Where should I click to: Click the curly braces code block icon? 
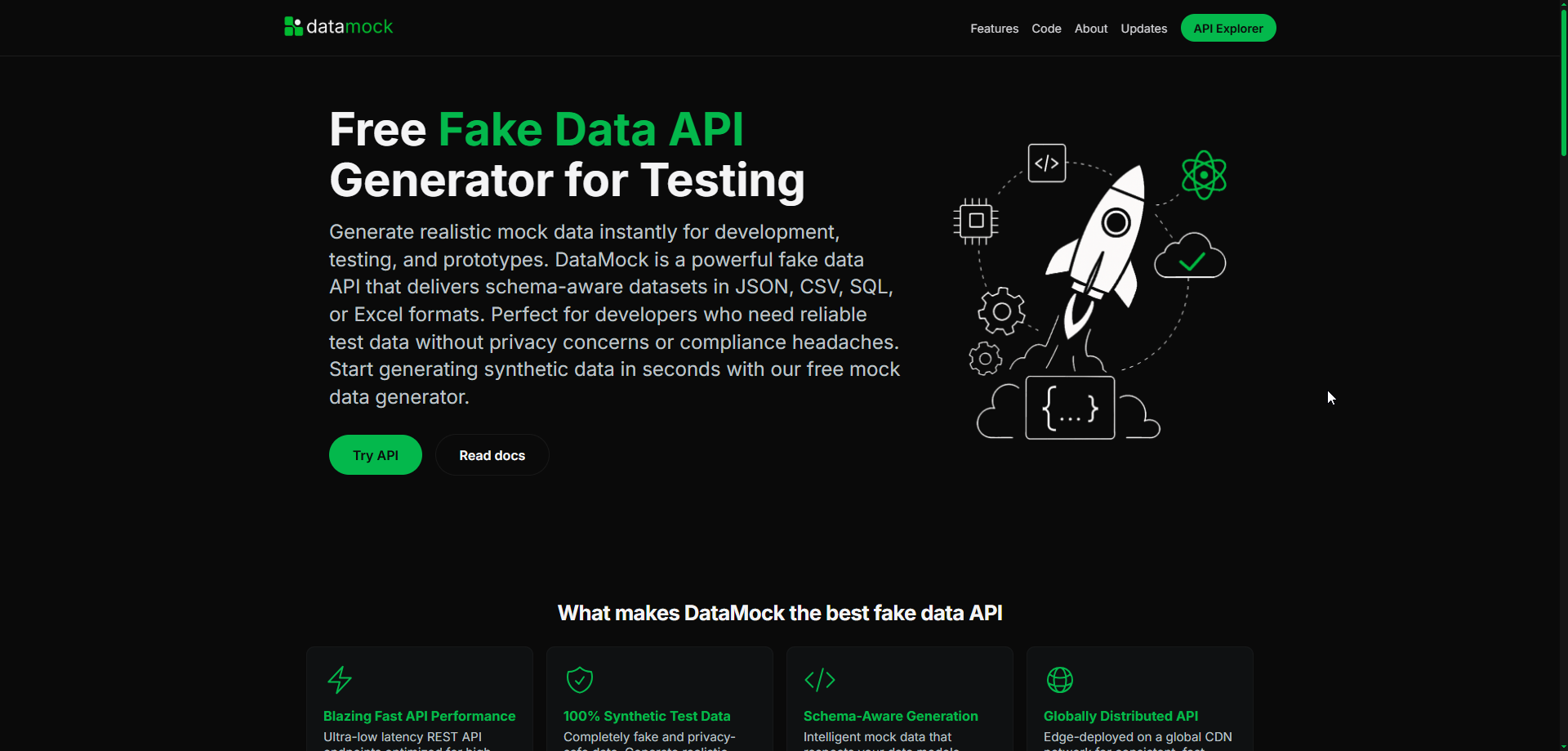(1069, 407)
